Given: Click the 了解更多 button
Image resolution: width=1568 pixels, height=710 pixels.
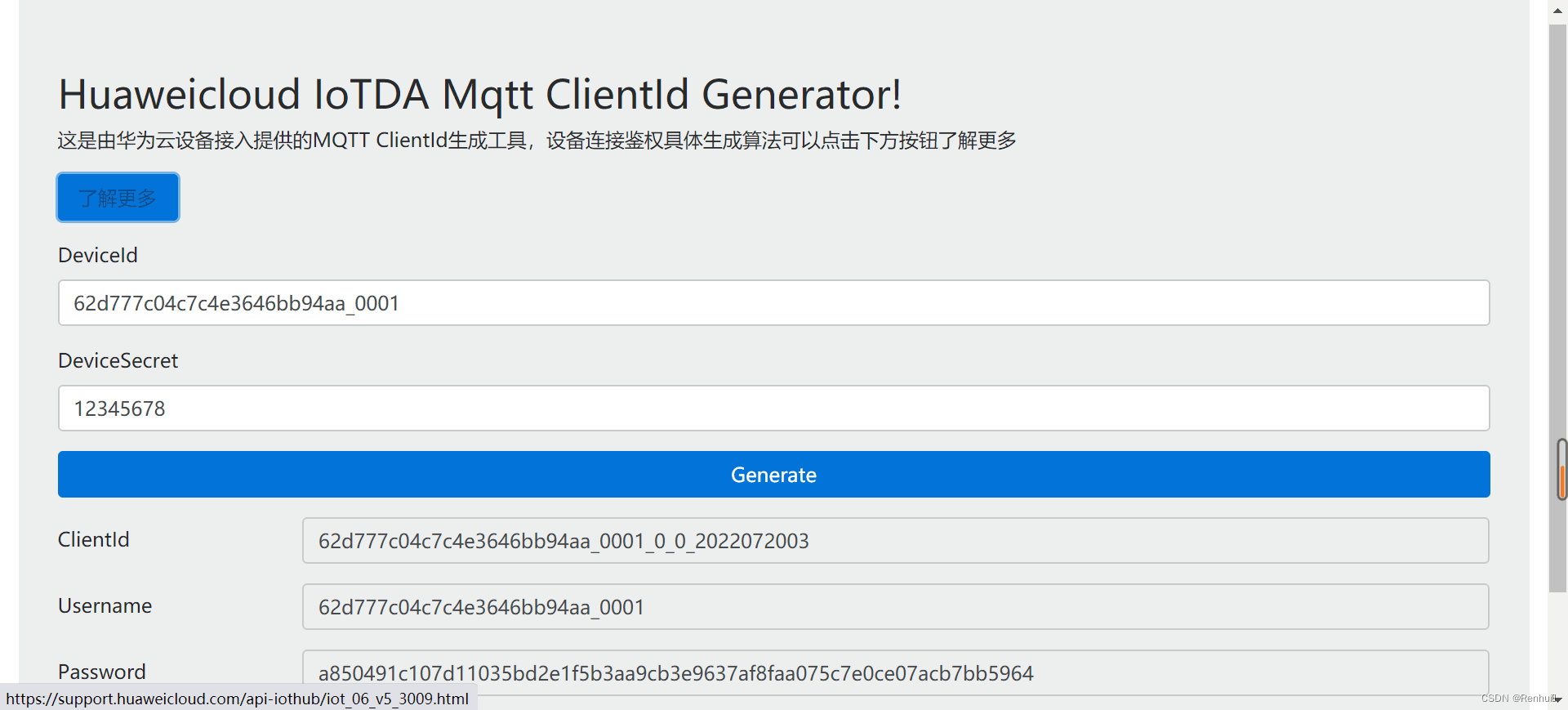Looking at the screenshot, I should click(x=118, y=198).
